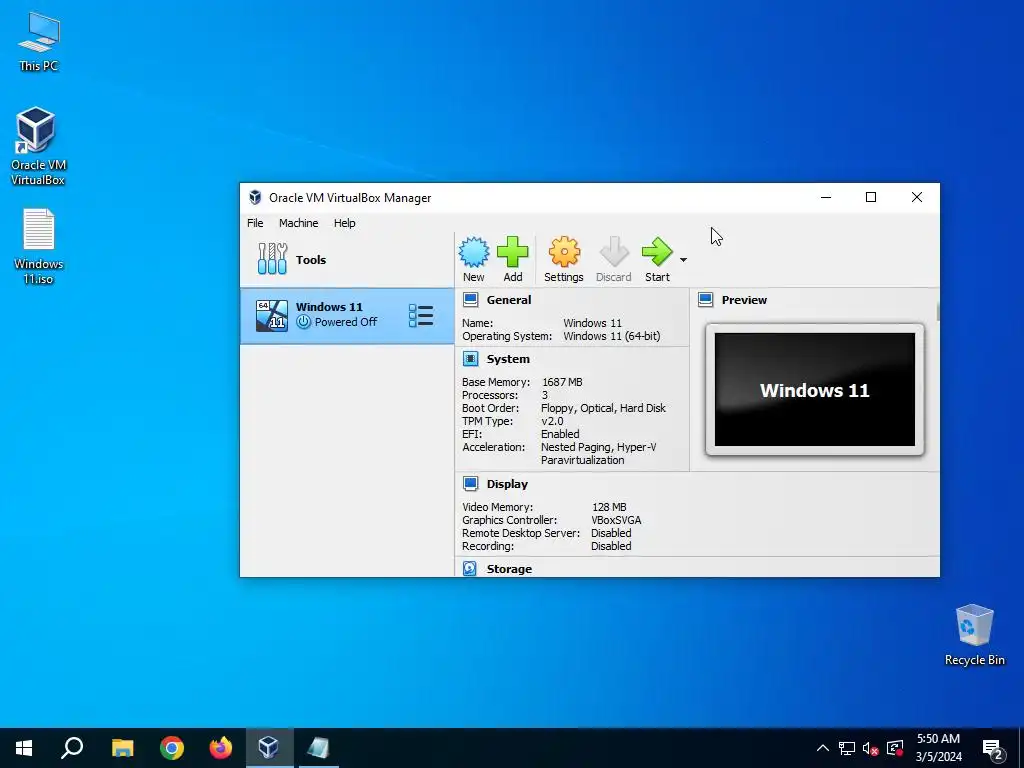Maximize the VirtualBox Manager window
The image size is (1024, 768).
click(871, 197)
